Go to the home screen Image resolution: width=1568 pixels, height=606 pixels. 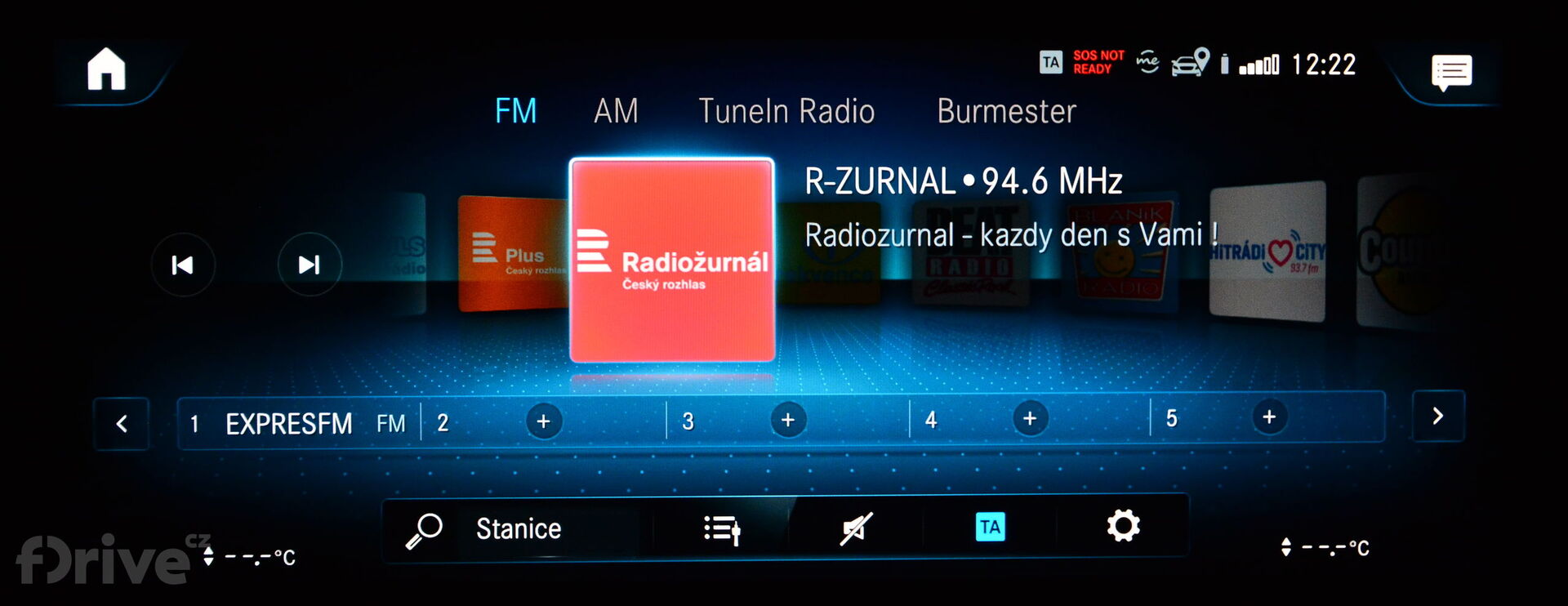pos(107,69)
